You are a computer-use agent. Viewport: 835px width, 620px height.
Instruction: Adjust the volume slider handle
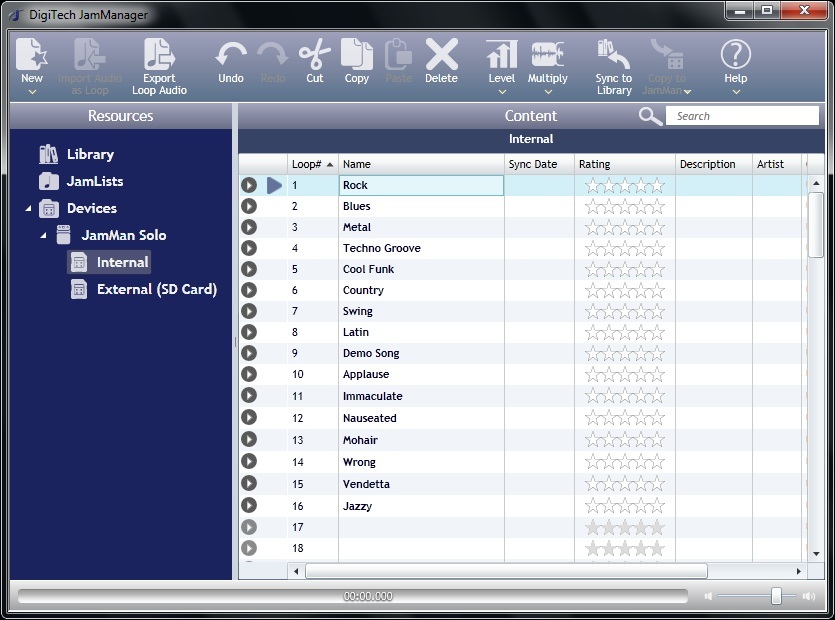(776, 596)
